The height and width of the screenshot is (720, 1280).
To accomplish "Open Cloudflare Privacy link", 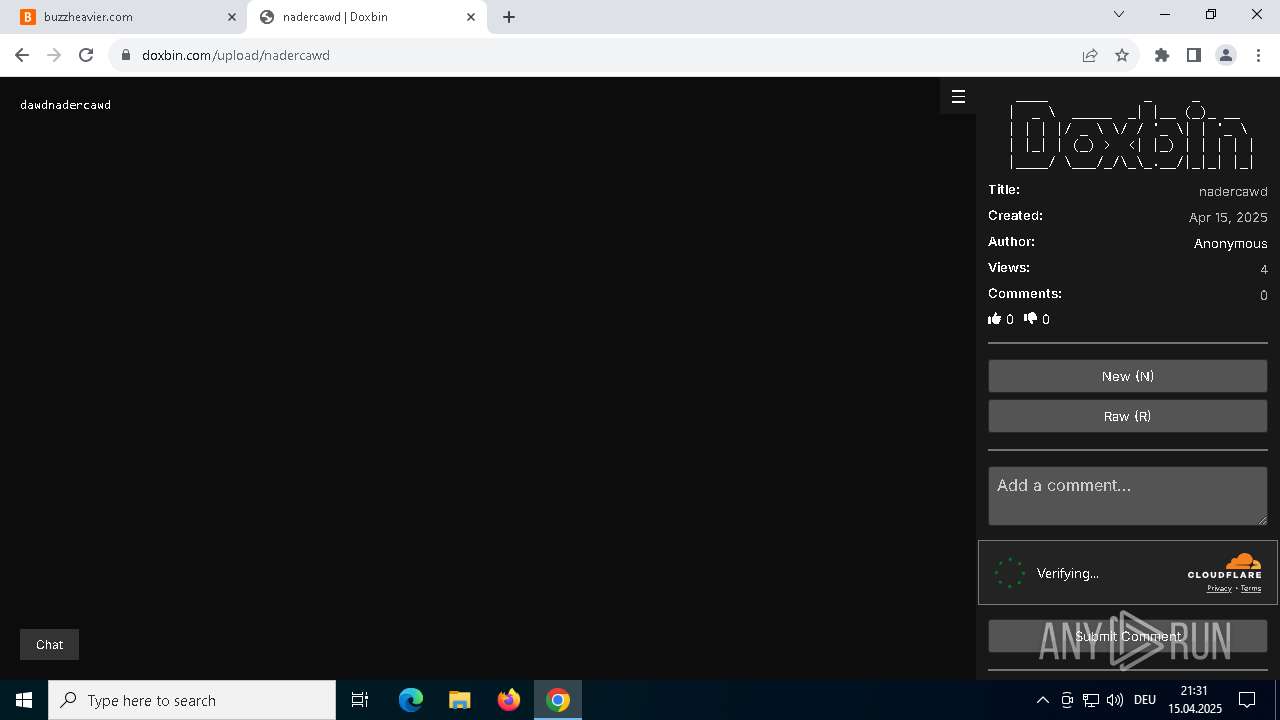I will (x=1219, y=588).
